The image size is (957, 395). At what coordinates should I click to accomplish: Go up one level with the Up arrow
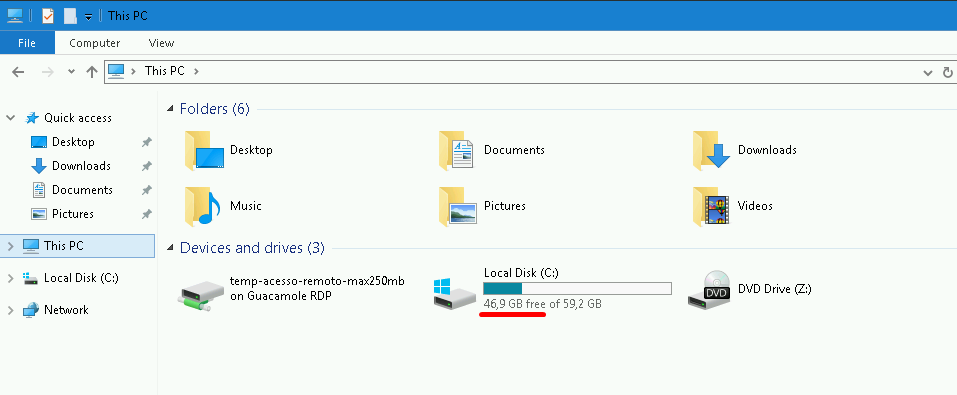point(92,71)
